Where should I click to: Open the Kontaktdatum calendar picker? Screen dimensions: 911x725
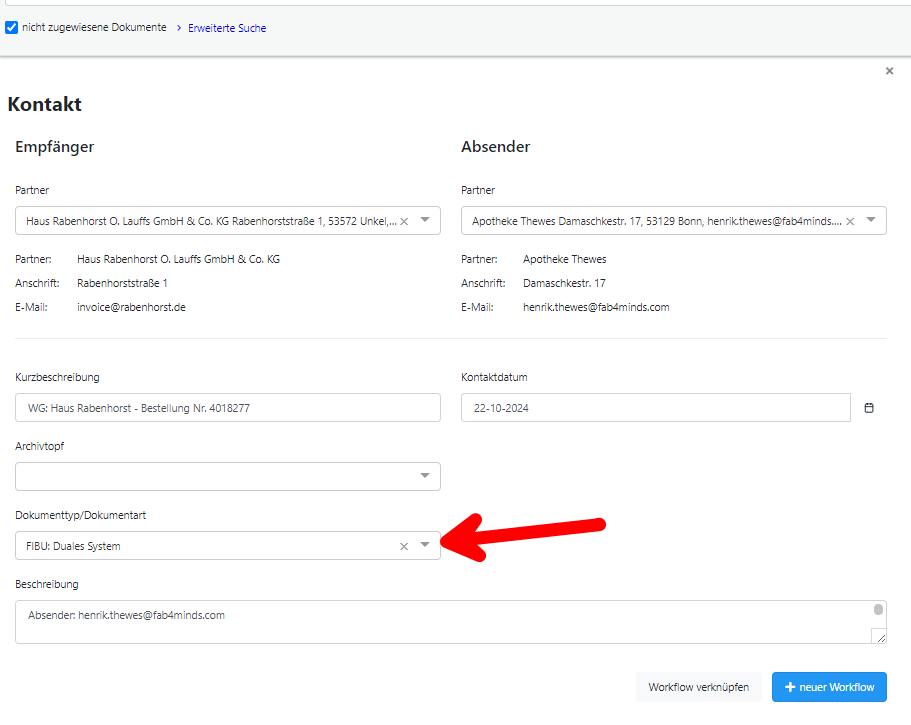[x=869, y=408]
